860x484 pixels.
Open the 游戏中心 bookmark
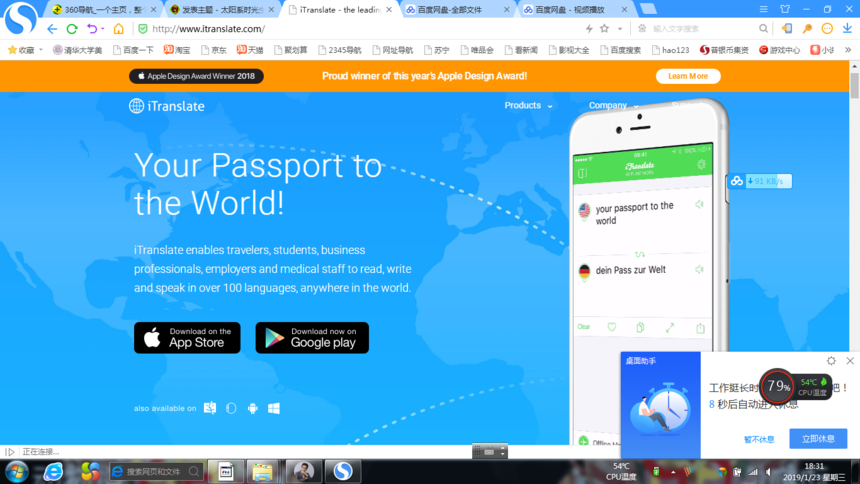[779, 50]
